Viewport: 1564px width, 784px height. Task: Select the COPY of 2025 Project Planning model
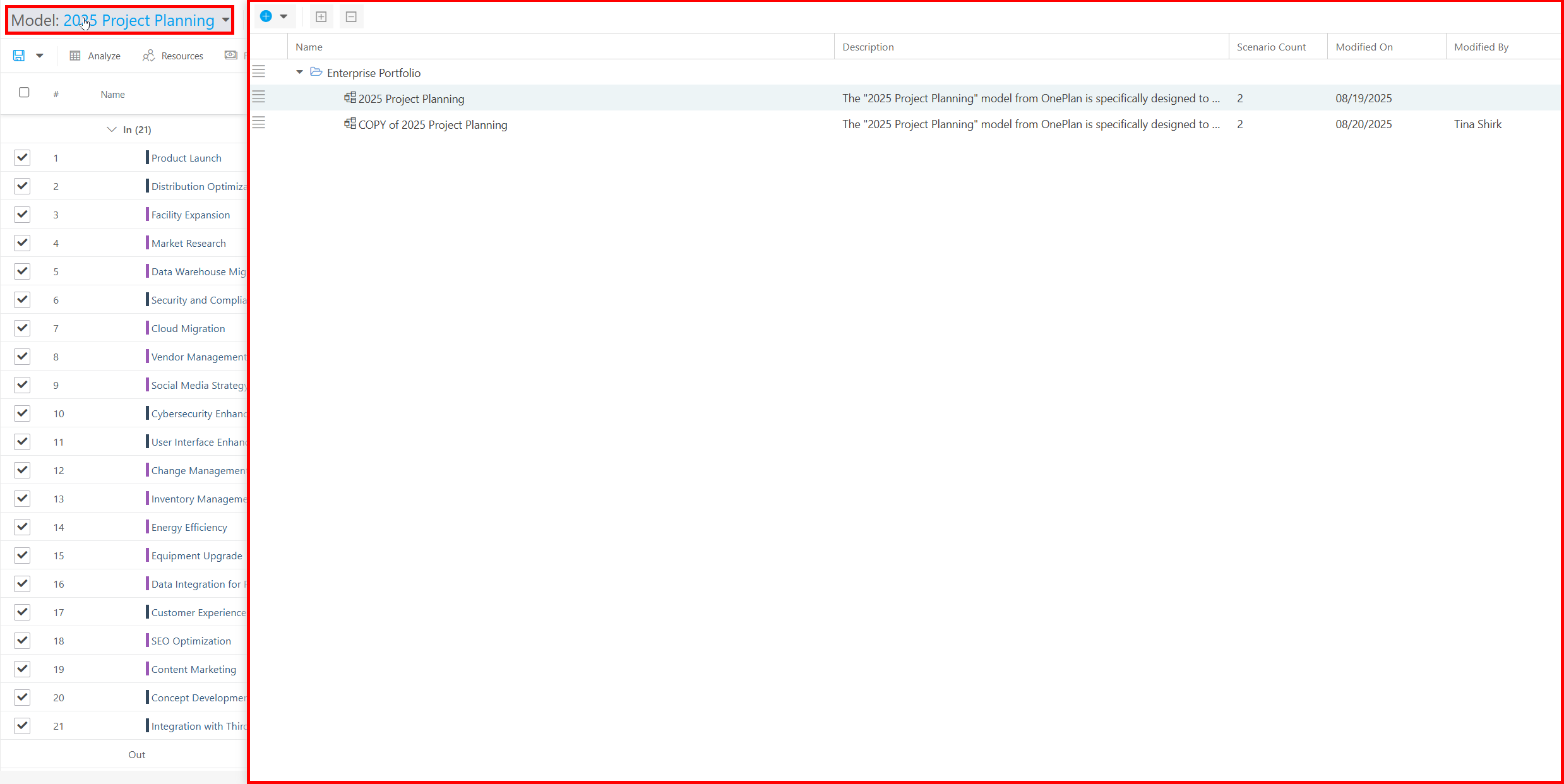tap(433, 124)
